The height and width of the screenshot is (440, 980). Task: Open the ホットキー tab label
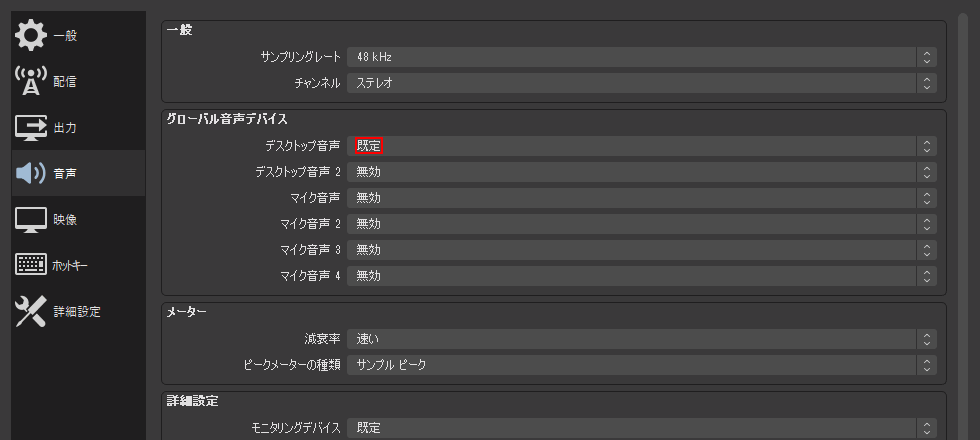70,266
